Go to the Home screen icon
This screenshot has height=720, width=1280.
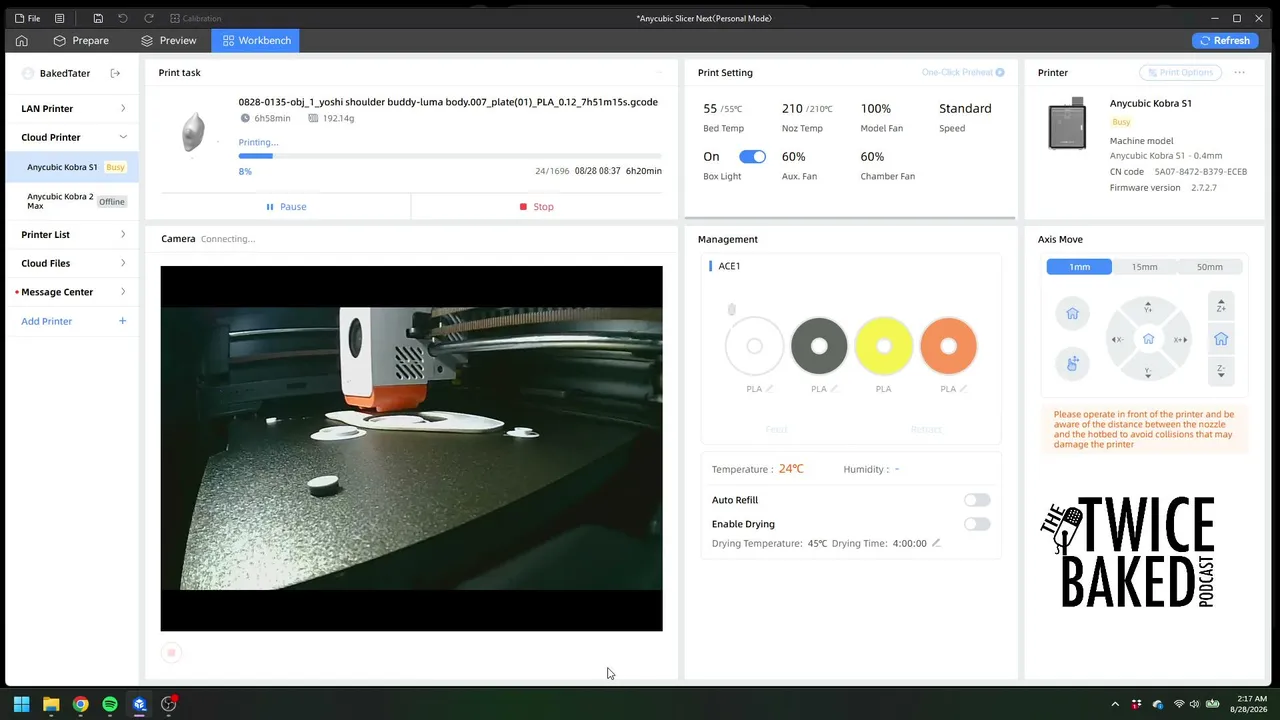21,41
